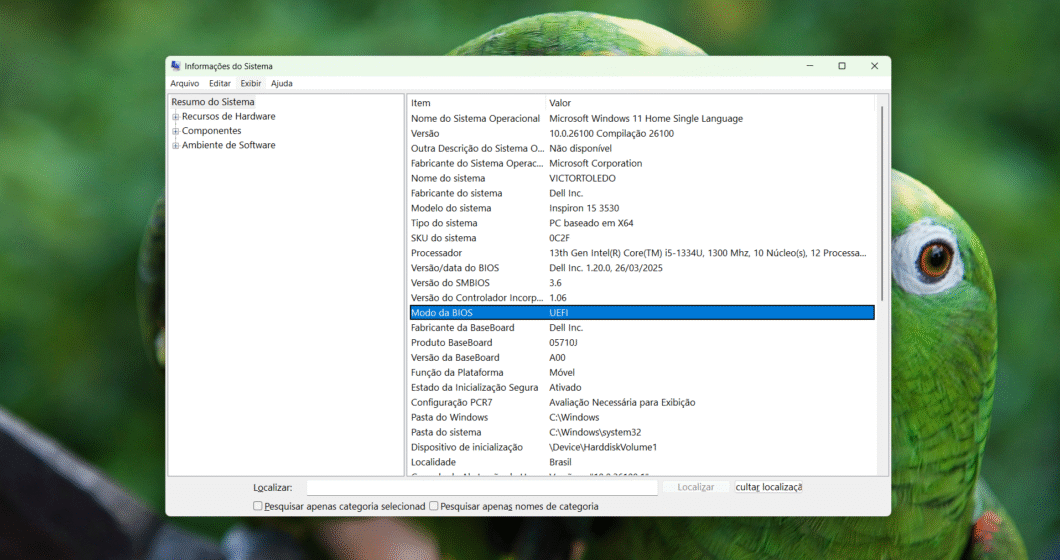Image resolution: width=1060 pixels, height=560 pixels.
Task: Select the Configuração PCR7 row
Action: click(x=642, y=402)
